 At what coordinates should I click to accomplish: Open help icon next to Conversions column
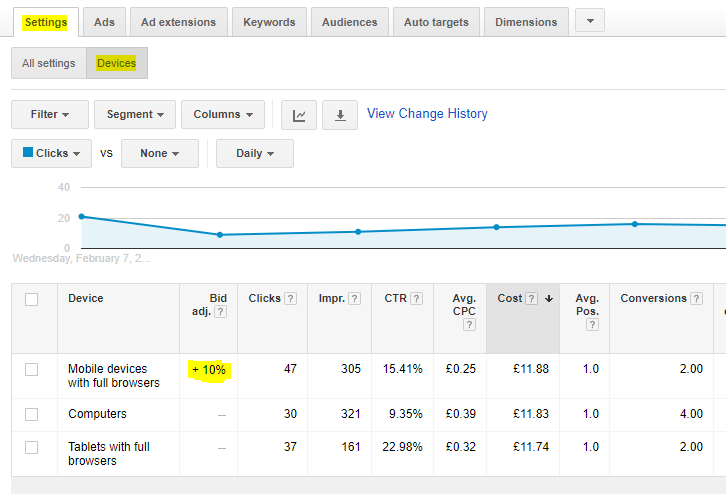(696, 299)
